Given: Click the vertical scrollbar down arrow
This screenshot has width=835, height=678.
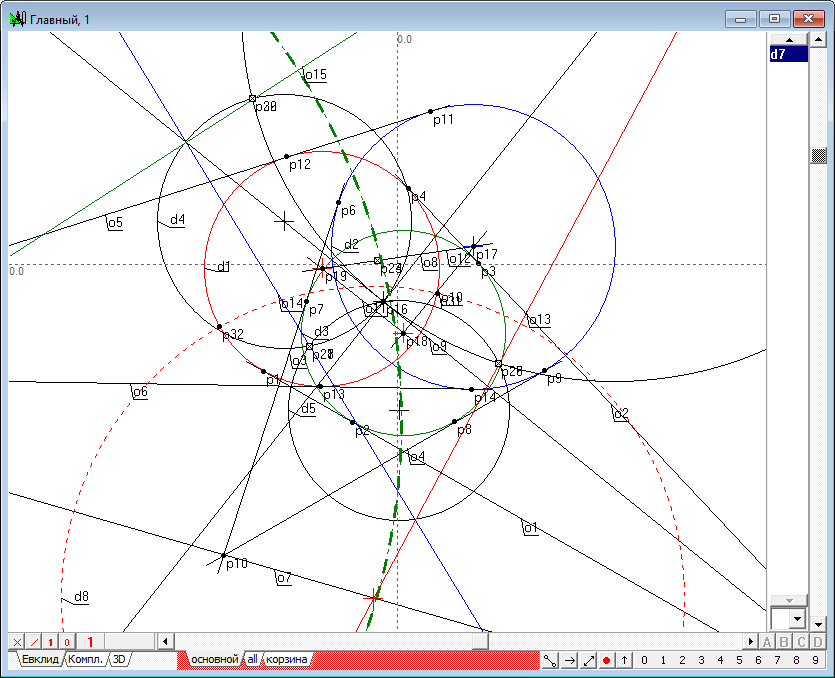Looking at the screenshot, I should [818, 623].
